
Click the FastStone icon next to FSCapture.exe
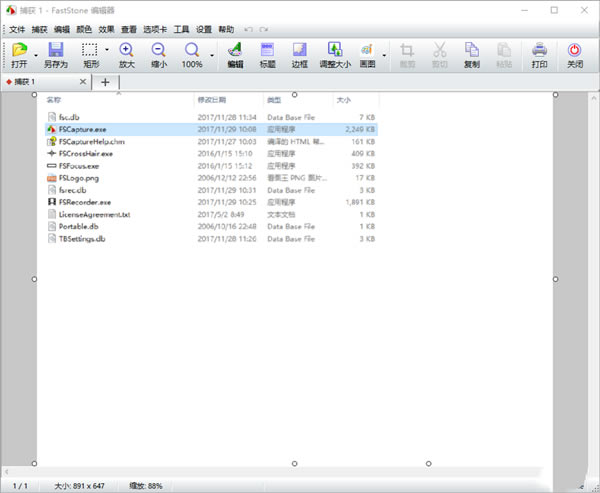coord(51,129)
